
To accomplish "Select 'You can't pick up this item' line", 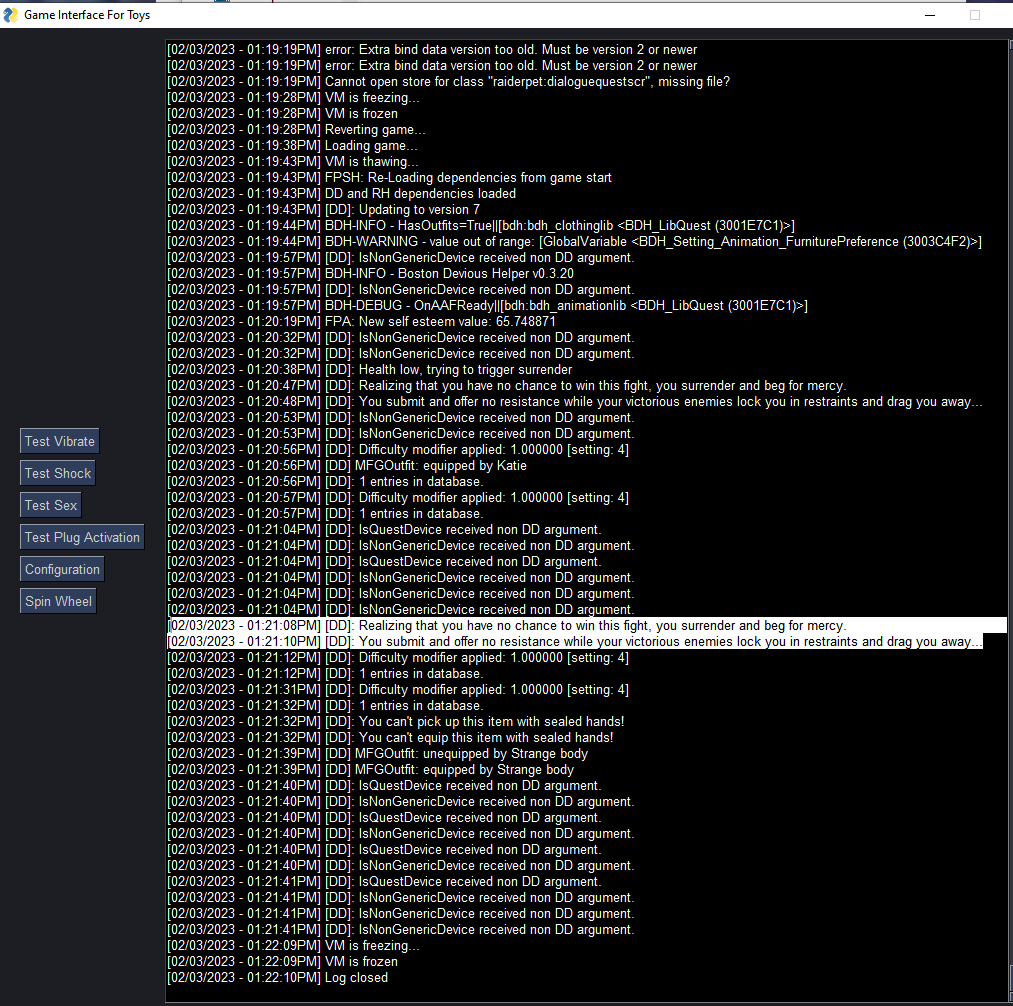I will (x=396, y=721).
